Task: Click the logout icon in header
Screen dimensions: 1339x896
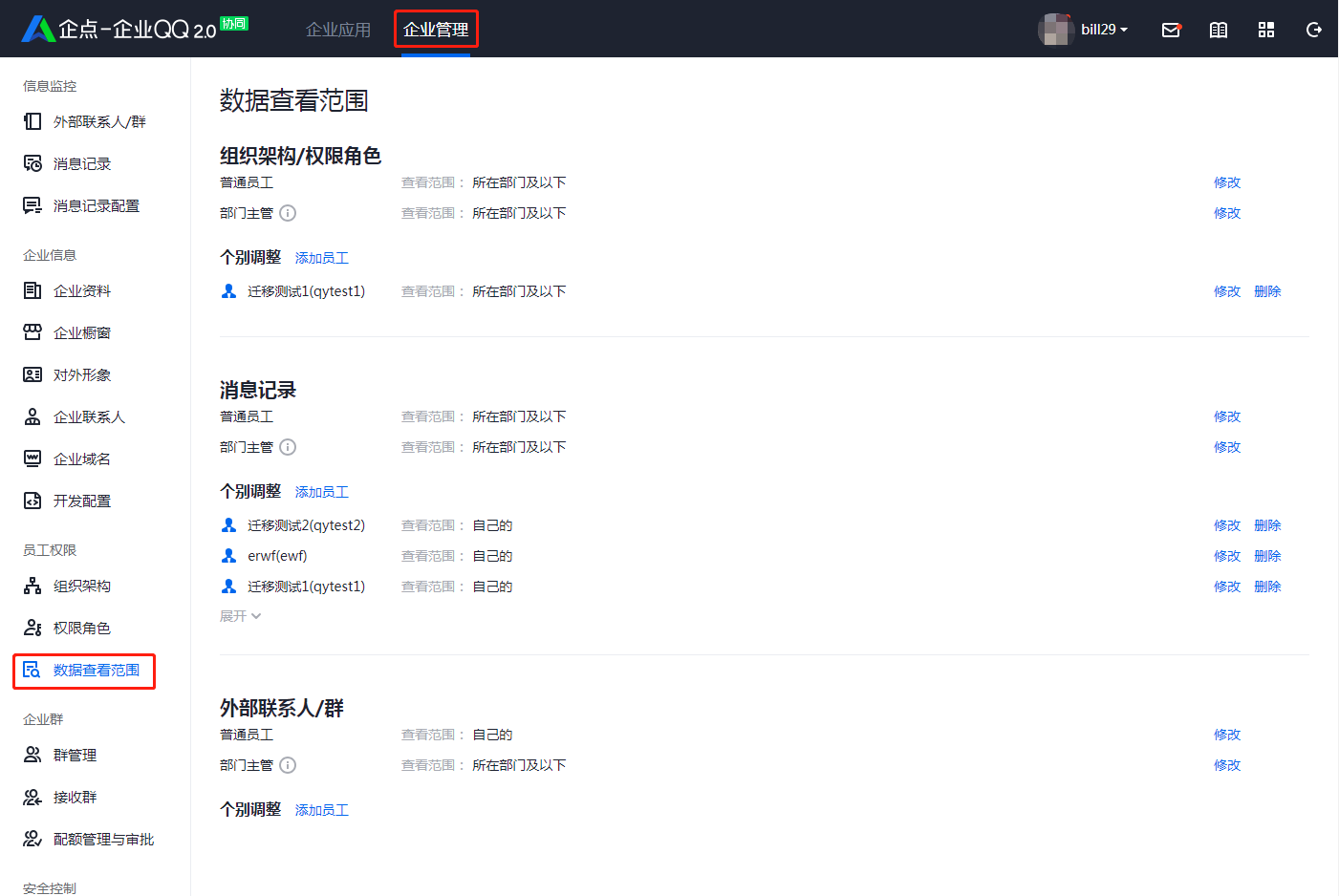Action: [1314, 30]
